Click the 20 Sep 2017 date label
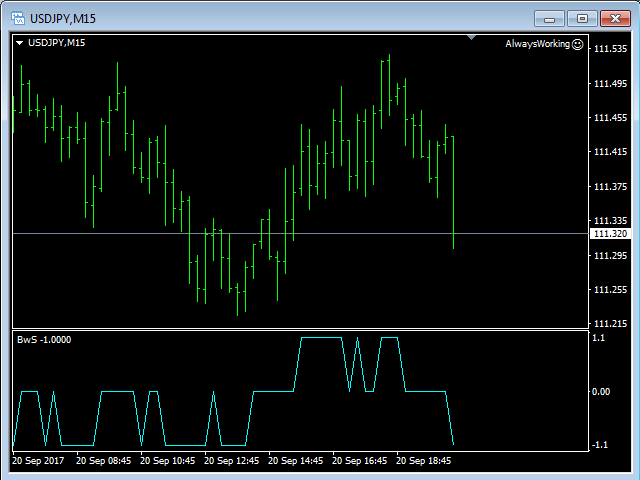Viewport: 640px width, 480px height. 39,461
